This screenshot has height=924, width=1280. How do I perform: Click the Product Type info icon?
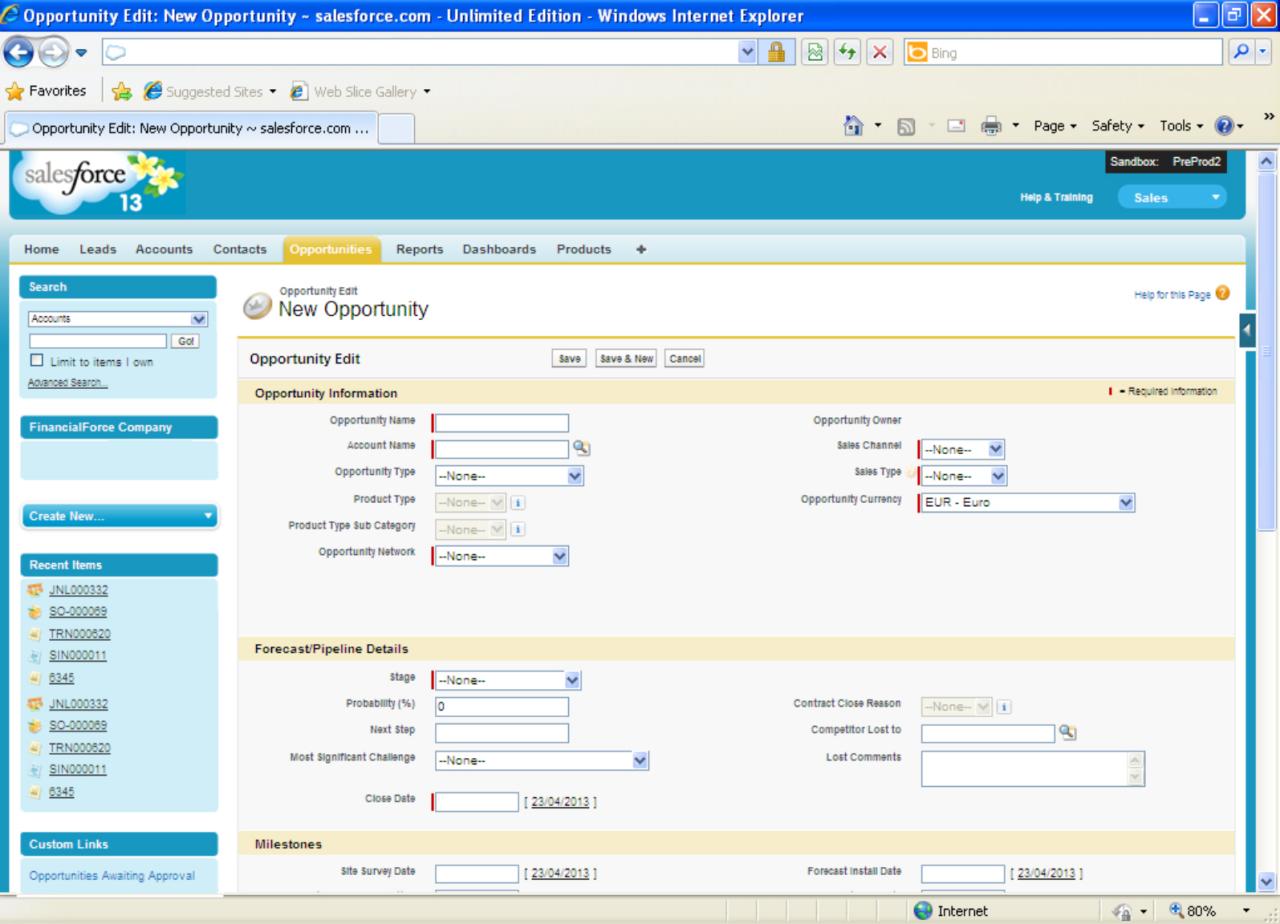point(518,502)
